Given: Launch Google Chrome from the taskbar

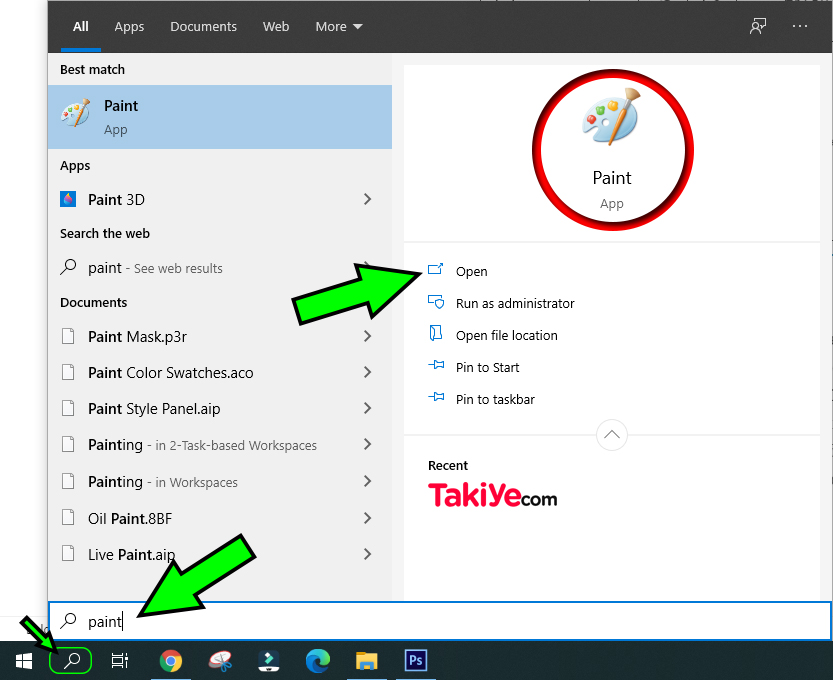Looking at the screenshot, I should [x=171, y=661].
